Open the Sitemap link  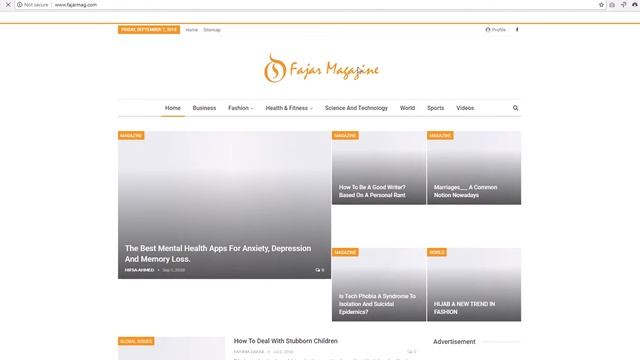click(x=212, y=30)
